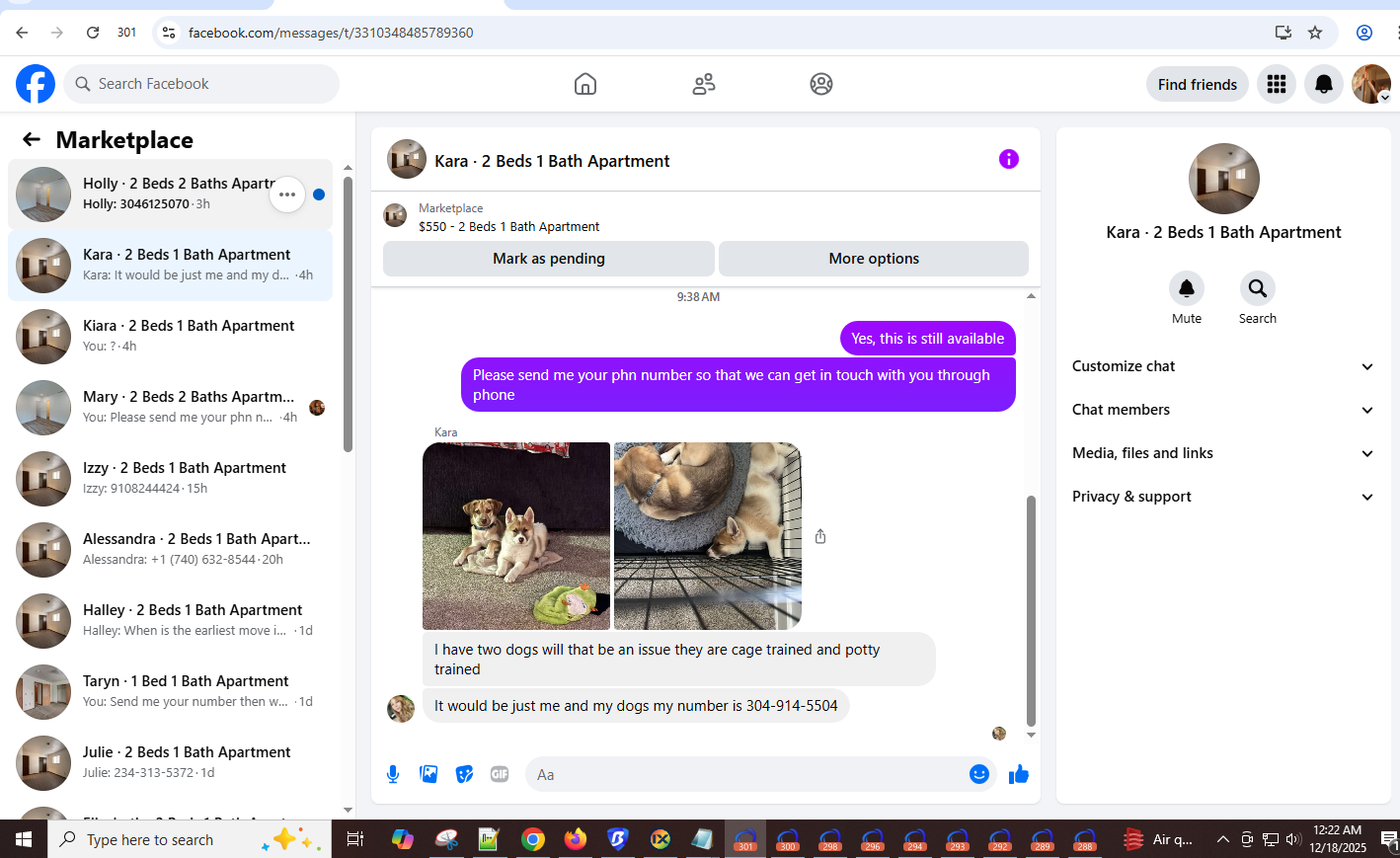Adjust volume via the speaker tray icon
Image resolution: width=1400 pixels, height=858 pixels.
pyautogui.click(x=1293, y=839)
